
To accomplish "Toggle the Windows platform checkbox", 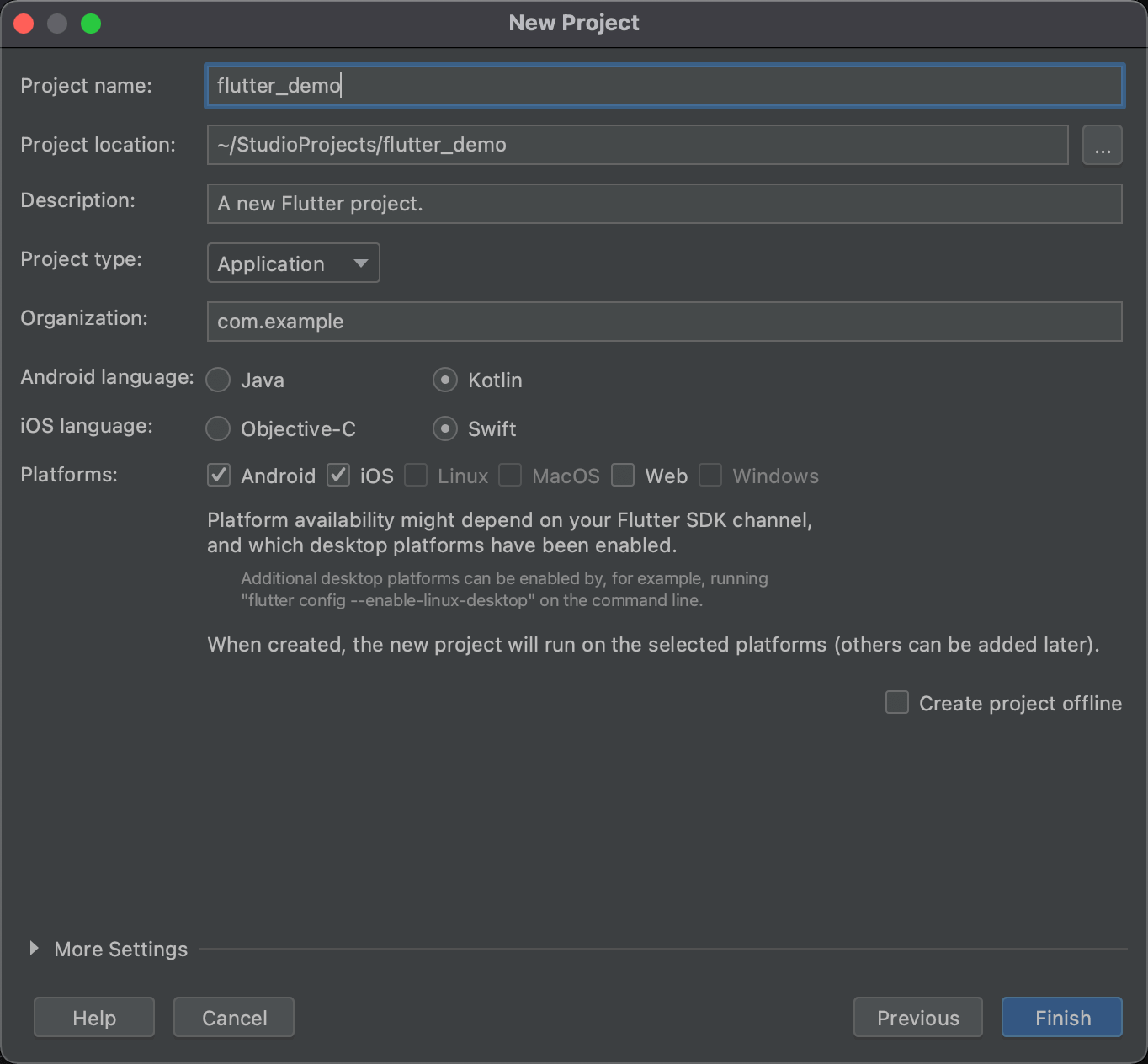I will pyautogui.click(x=710, y=476).
